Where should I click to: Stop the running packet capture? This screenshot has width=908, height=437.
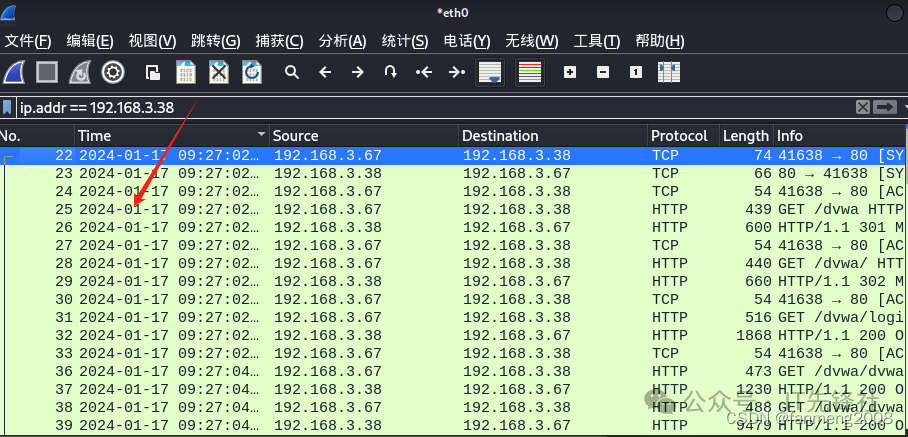tap(47, 72)
